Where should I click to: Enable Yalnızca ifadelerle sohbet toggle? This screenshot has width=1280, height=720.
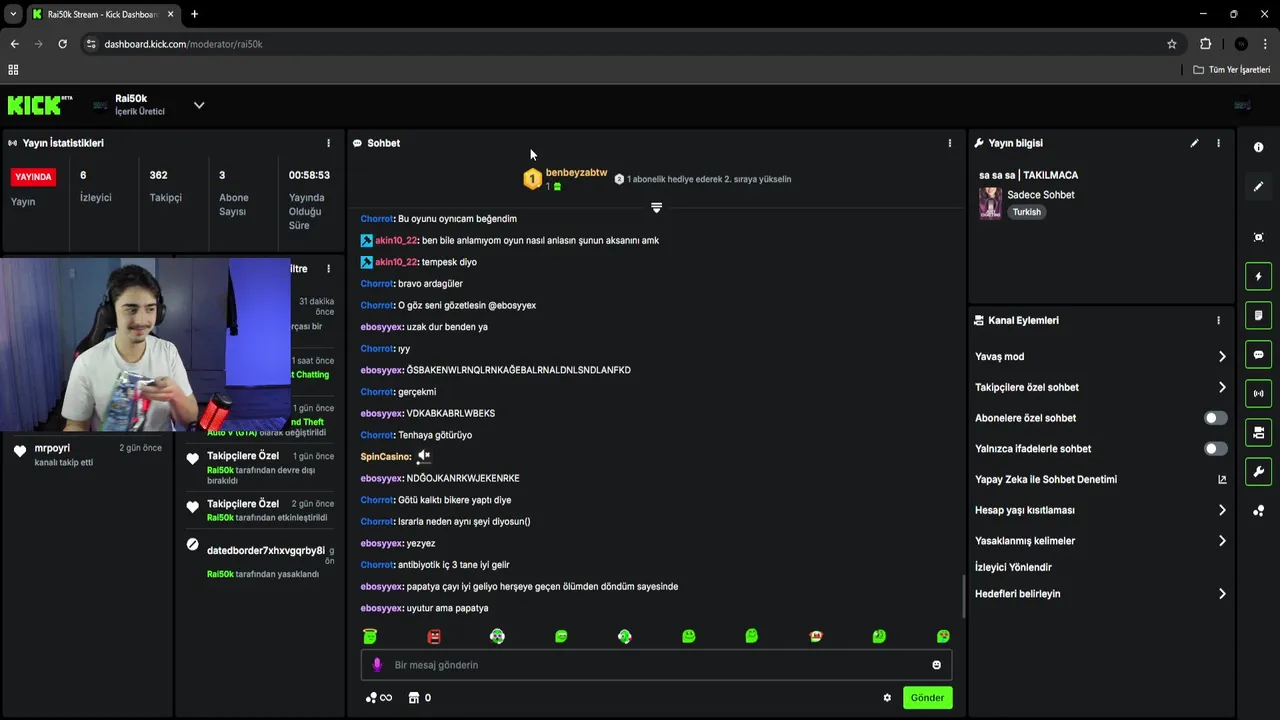[1215, 449]
